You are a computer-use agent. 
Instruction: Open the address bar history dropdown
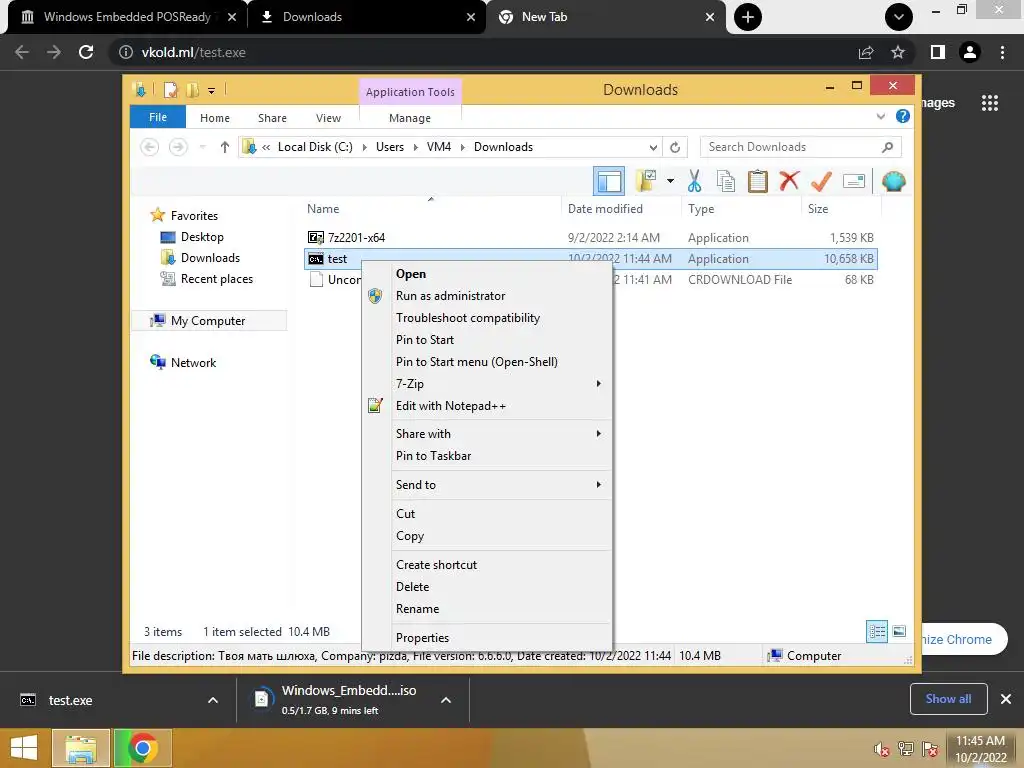[652, 148]
